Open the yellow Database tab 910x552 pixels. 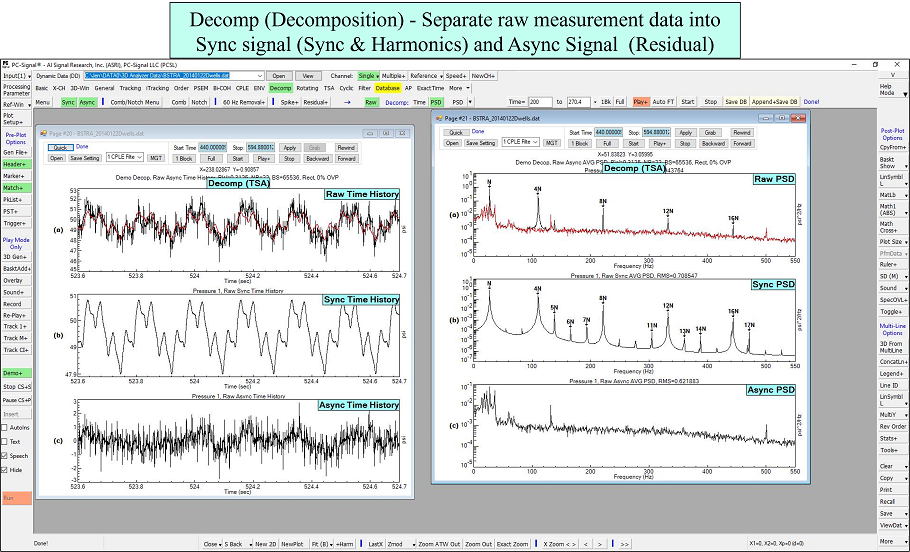point(388,88)
